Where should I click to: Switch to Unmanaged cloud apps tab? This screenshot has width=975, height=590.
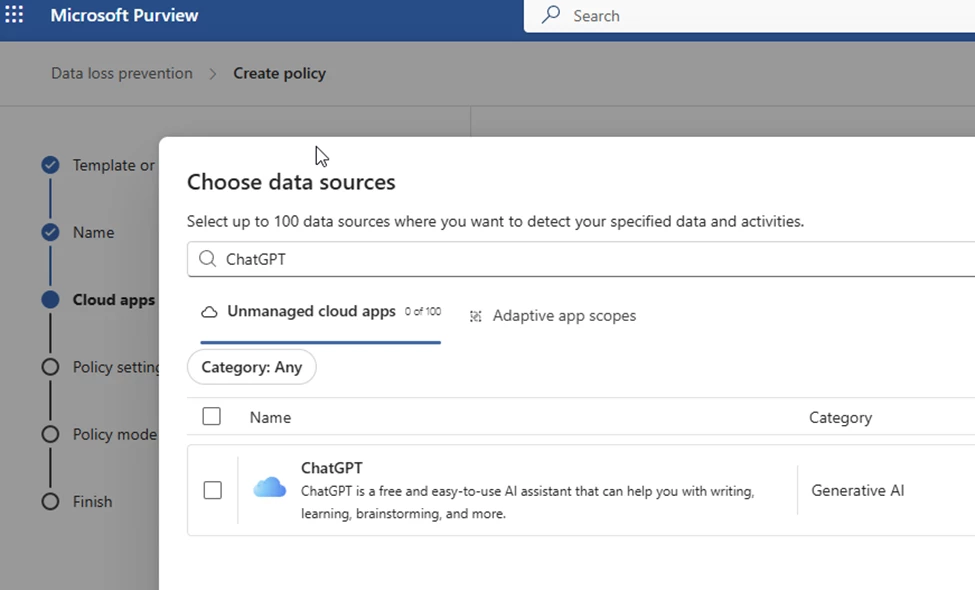pos(311,312)
